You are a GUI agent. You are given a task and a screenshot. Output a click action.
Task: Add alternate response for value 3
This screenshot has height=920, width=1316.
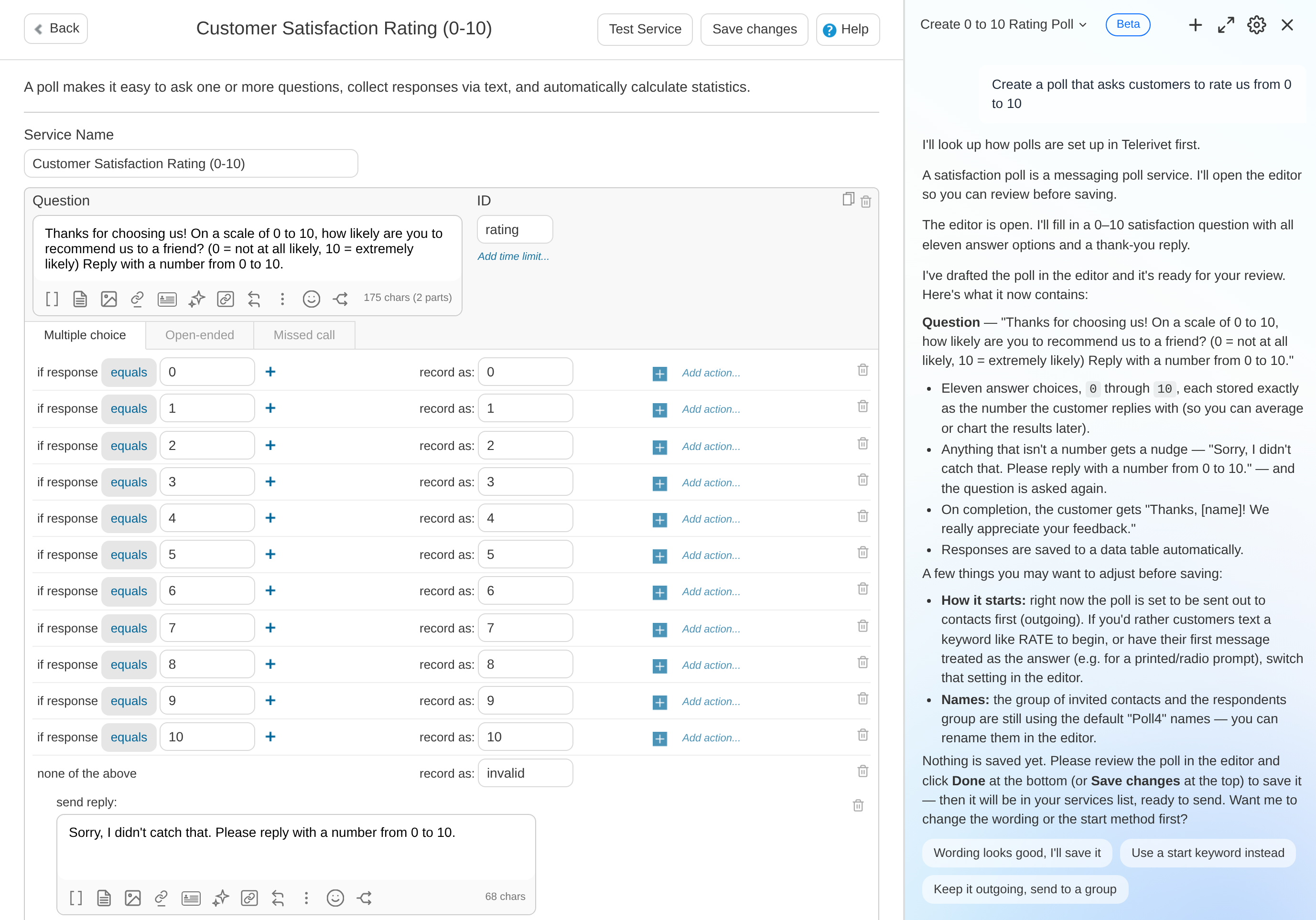pyautogui.click(x=270, y=481)
